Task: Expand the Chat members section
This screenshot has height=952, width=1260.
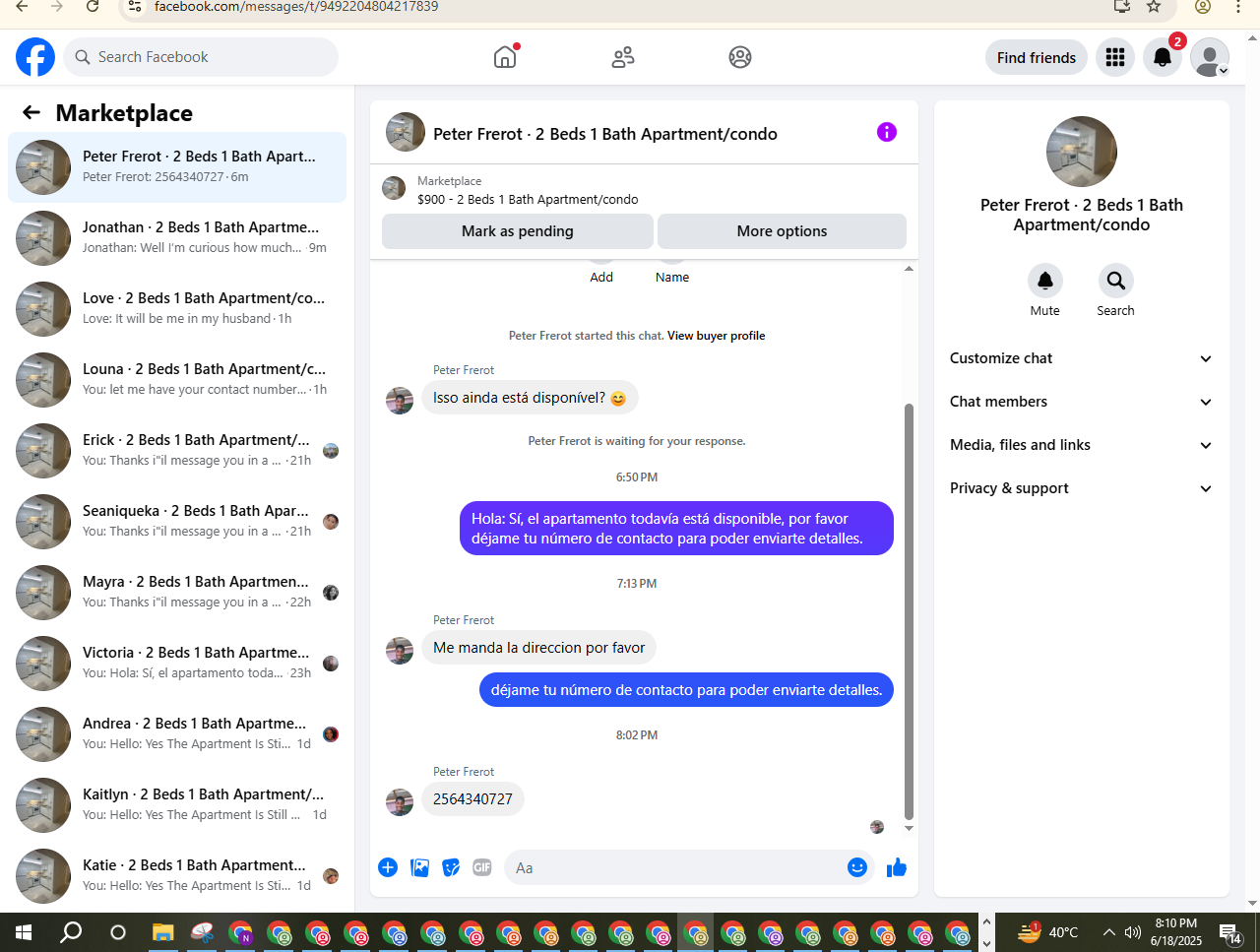Action: tap(1082, 402)
